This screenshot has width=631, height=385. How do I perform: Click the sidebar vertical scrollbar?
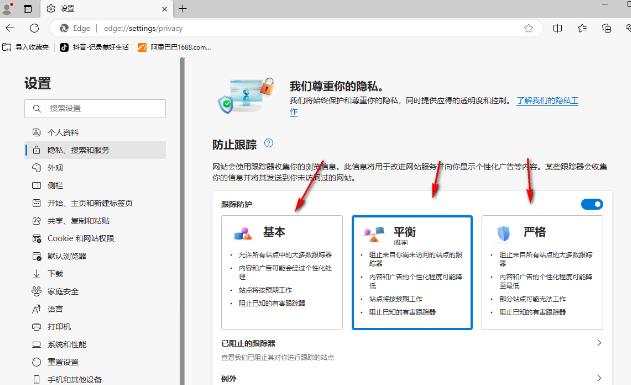pos(182,221)
